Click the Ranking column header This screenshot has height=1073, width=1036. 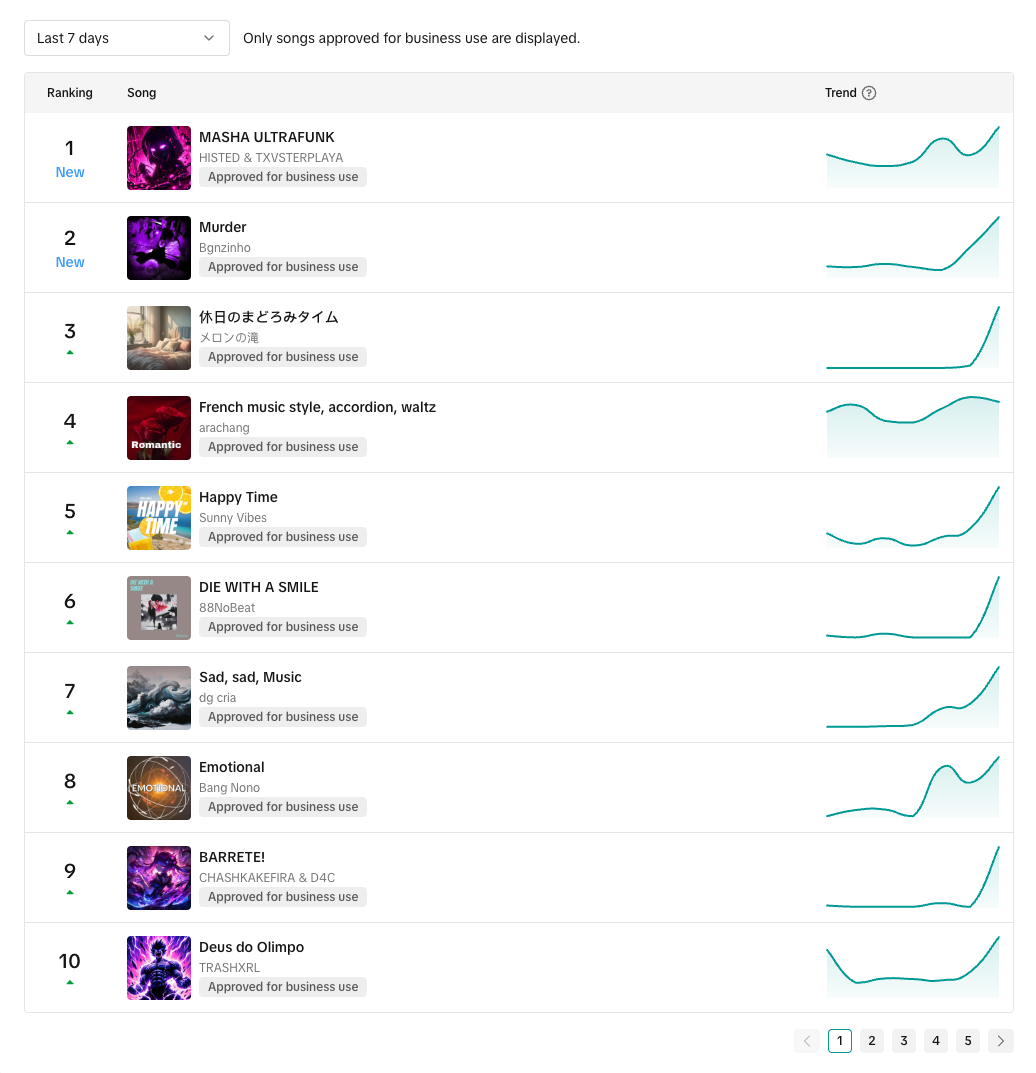point(70,93)
